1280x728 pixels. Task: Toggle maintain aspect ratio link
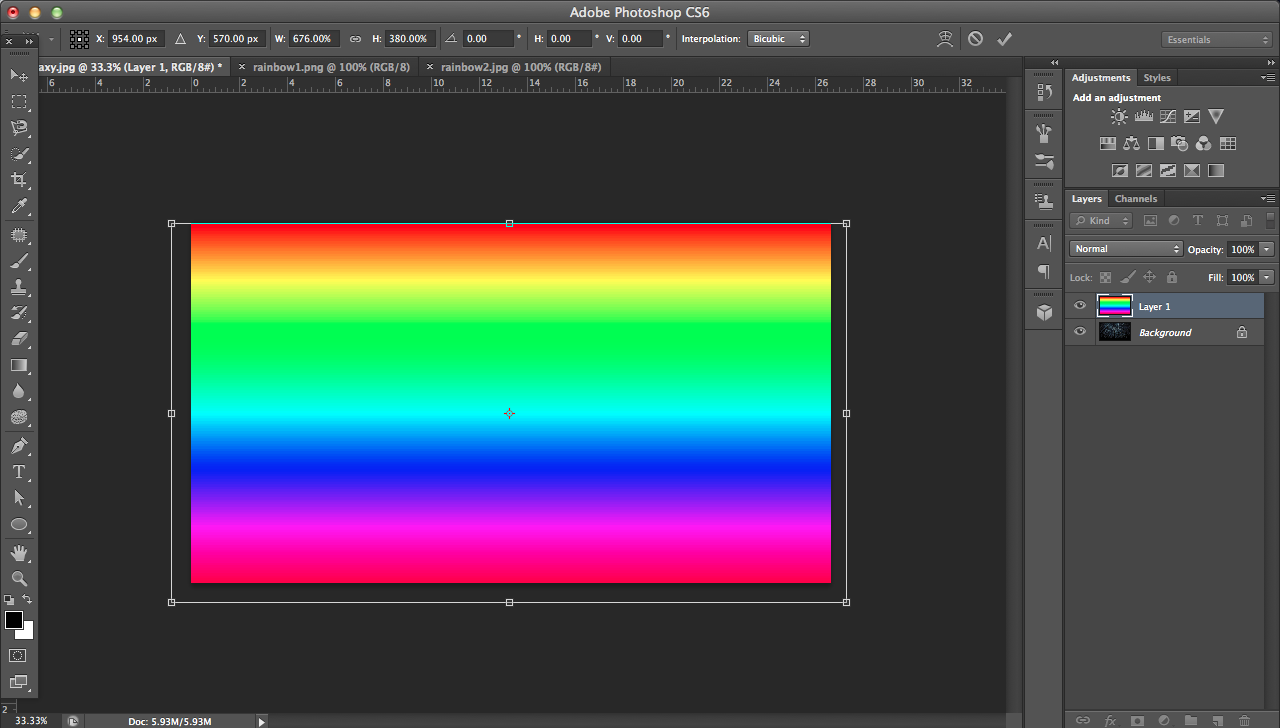[x=356, y=39]
